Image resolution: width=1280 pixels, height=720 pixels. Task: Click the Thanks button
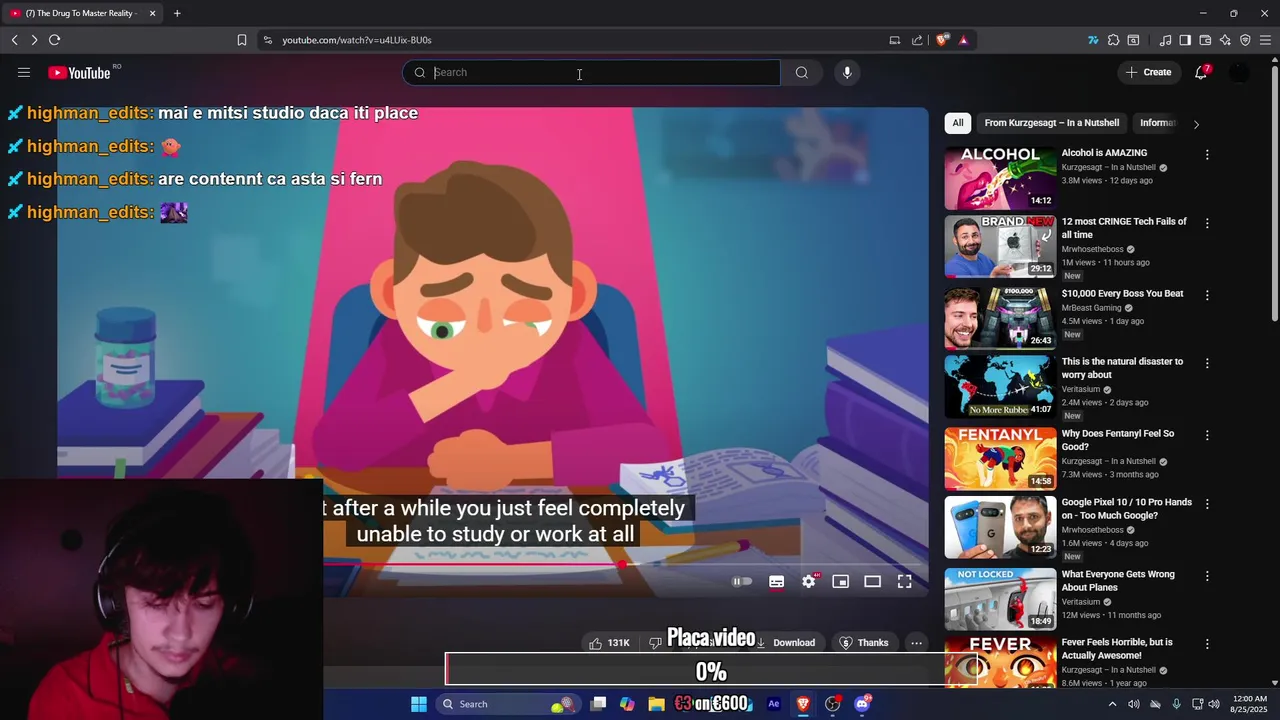click(864, 643)
